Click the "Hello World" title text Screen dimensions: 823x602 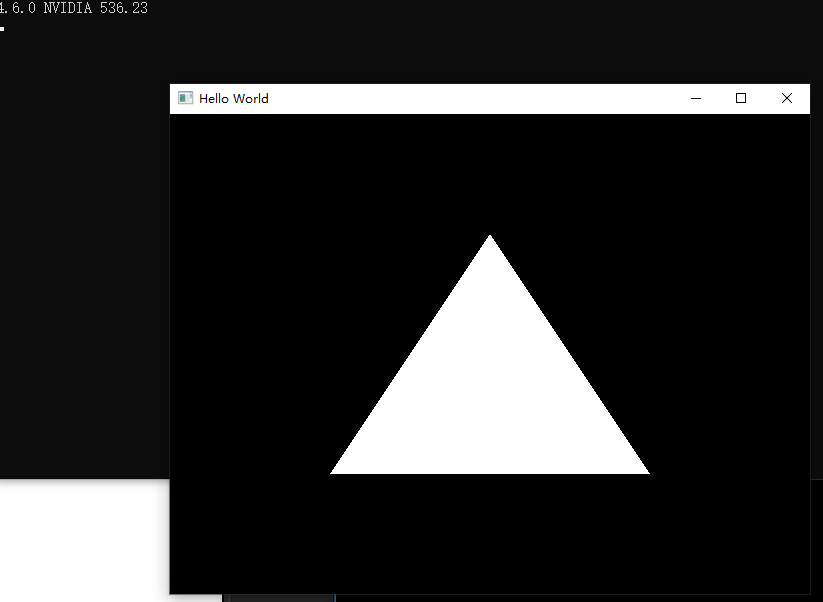click(x=233, y=98)
